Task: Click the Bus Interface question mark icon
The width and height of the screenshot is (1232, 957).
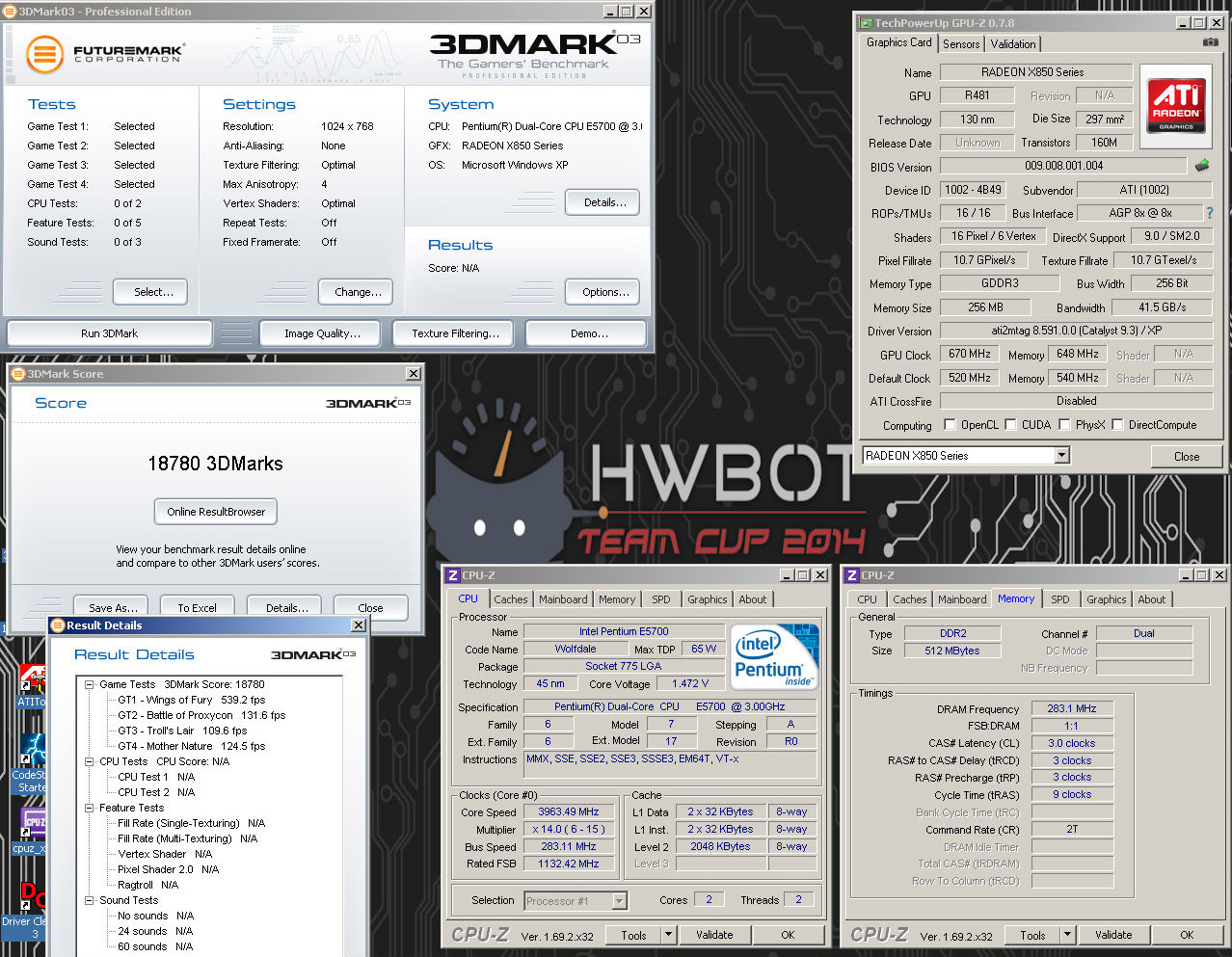Action: tap(1209, 213)
